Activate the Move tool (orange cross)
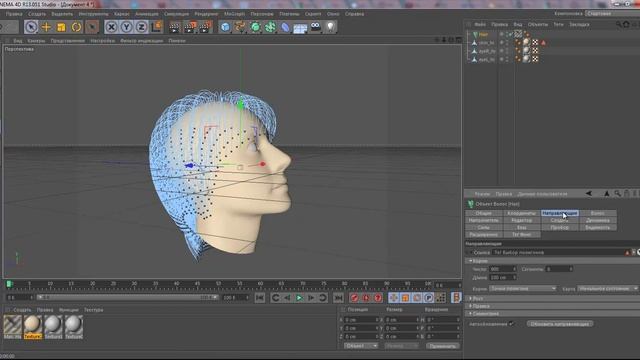Viewport: 640px width, 360px height. point(46,27)
